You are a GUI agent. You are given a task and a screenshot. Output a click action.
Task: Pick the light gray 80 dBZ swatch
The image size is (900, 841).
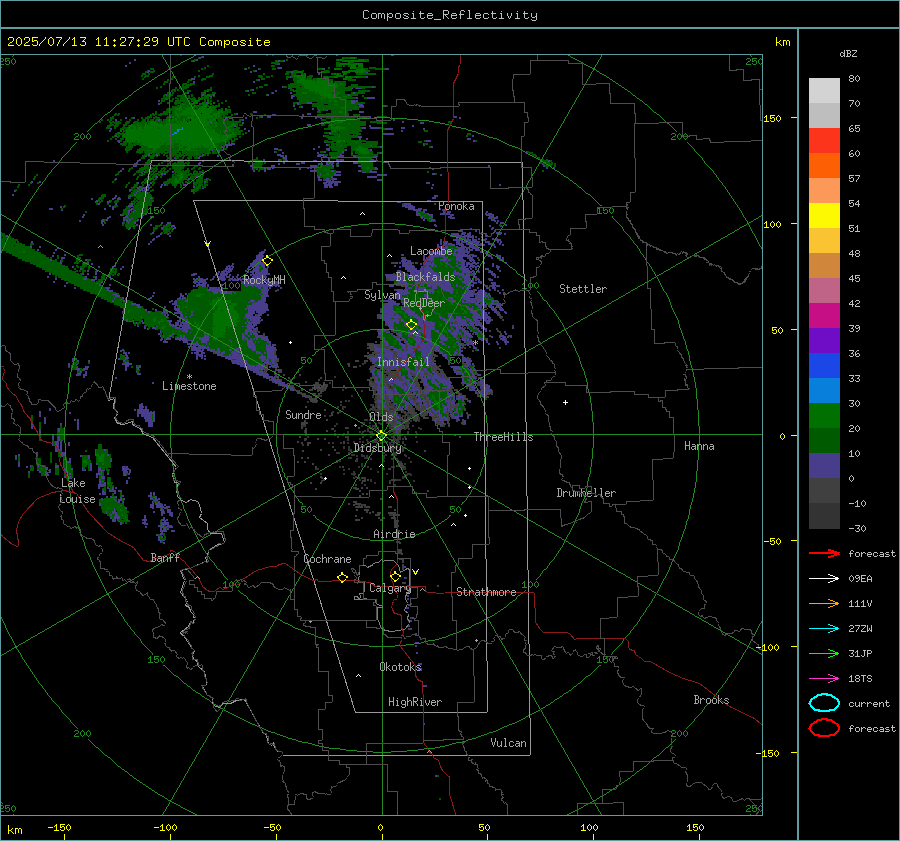point(824,90)
